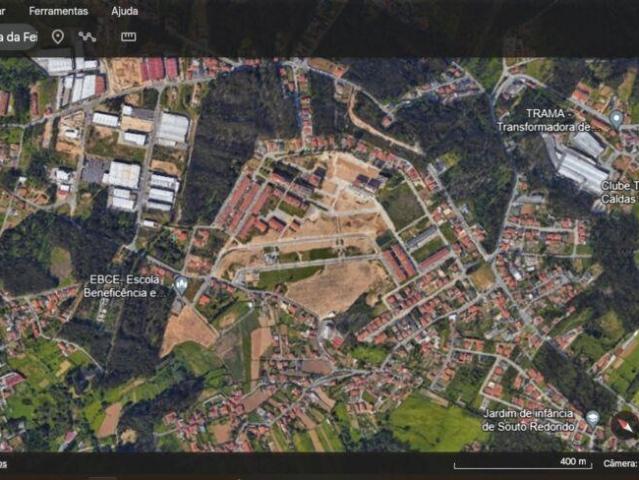Screen dimensions: 639x480
Task: Click the TRAMA location marker icon
Action: tap(616, 118)
